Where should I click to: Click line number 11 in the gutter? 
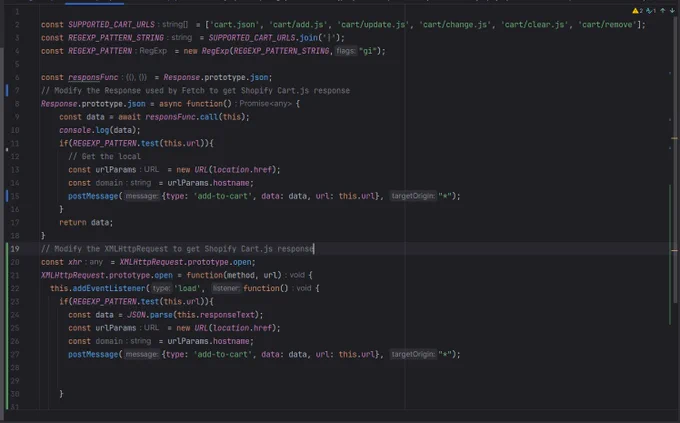point(15,143)
